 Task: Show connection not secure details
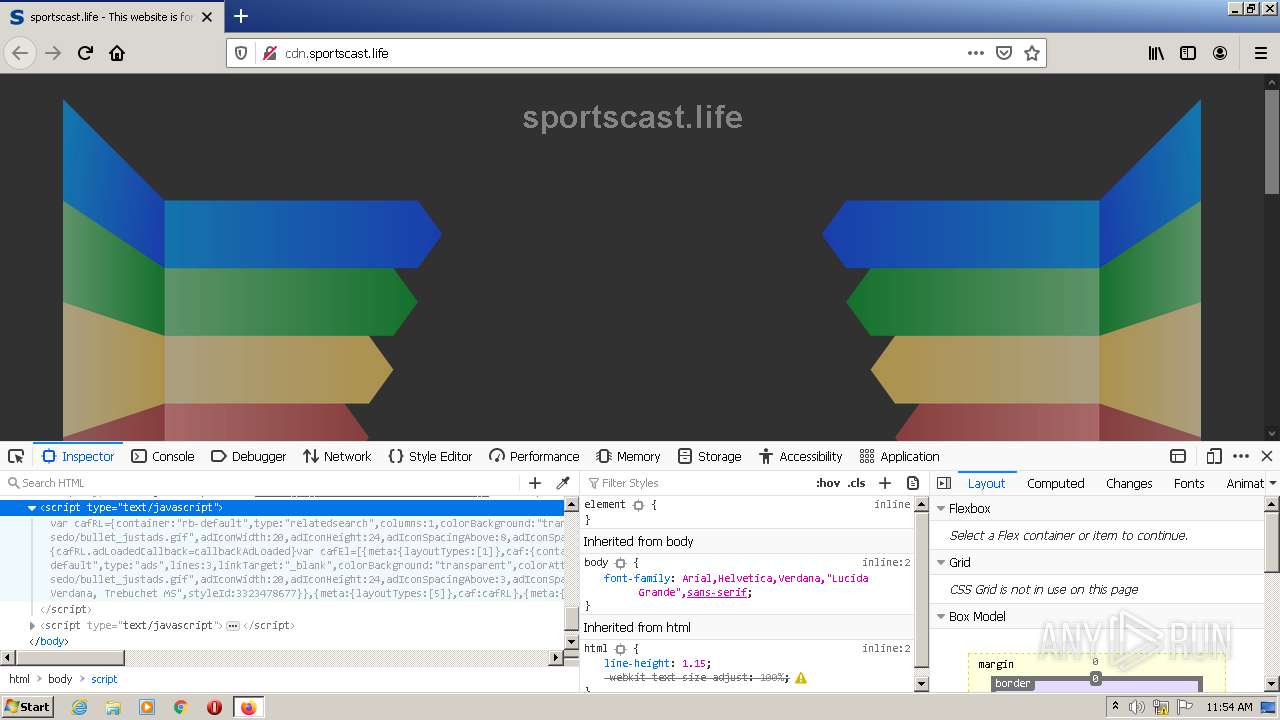(268, 53)
